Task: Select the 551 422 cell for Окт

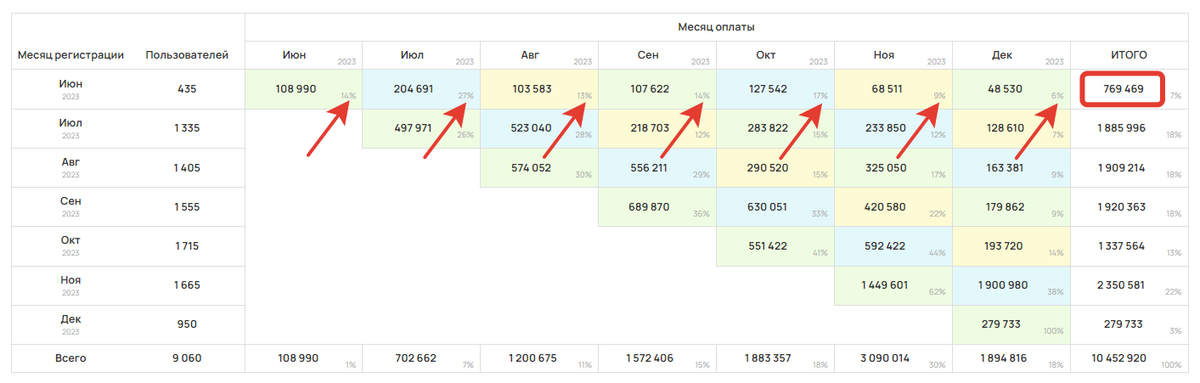Action: [767, 246]
